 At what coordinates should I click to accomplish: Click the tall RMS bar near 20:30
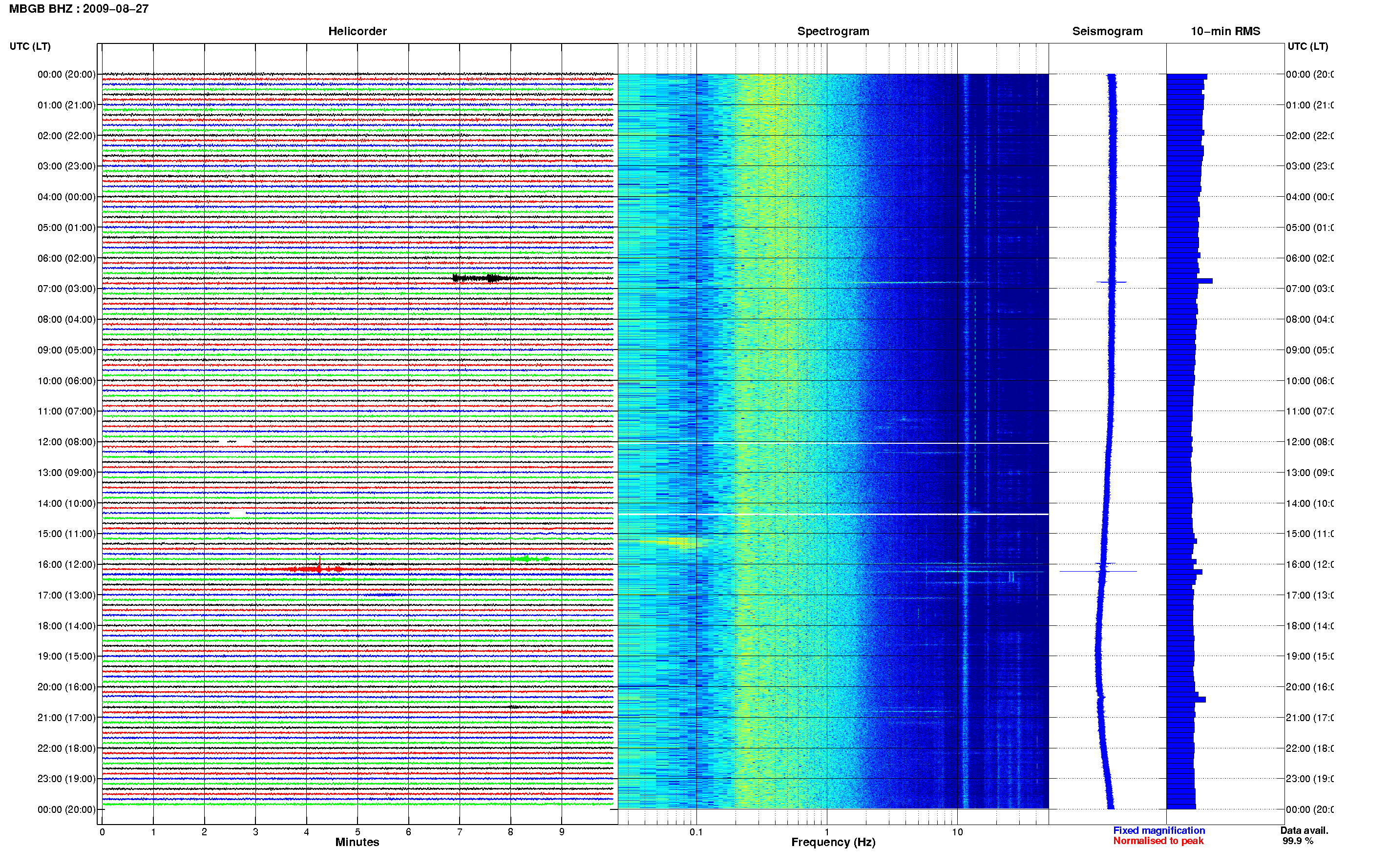click(x=1186, y=700)
